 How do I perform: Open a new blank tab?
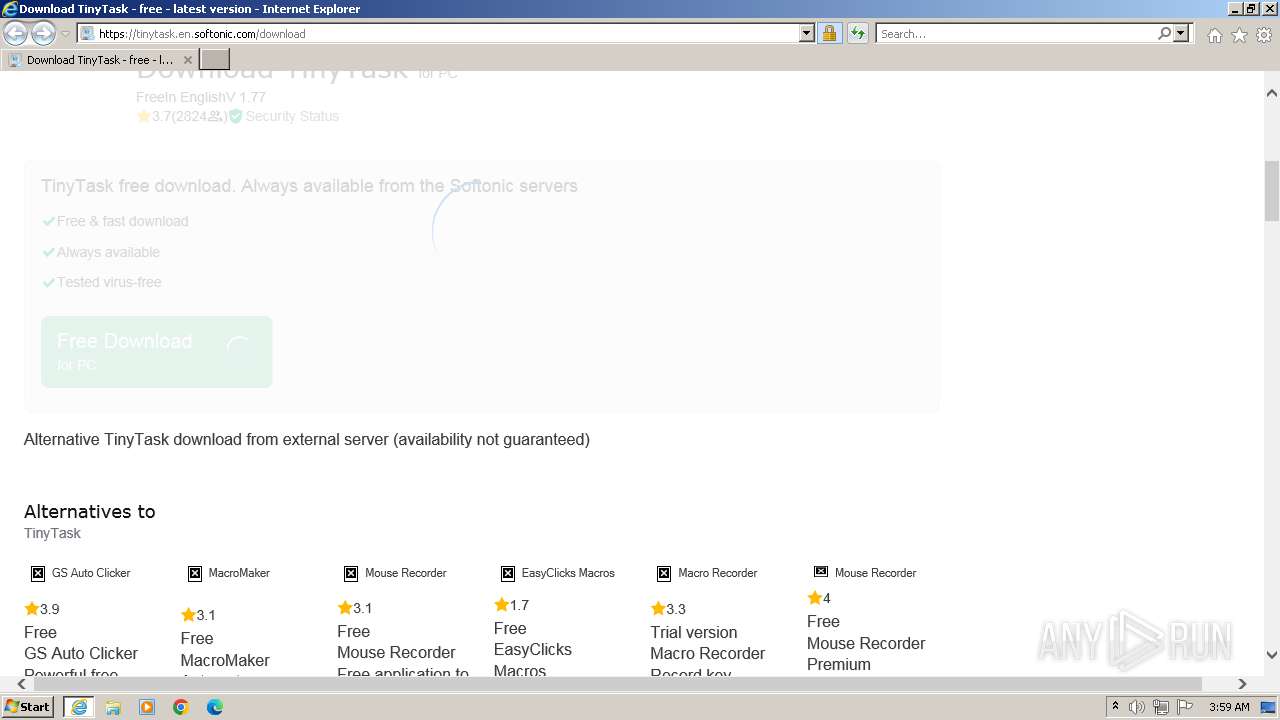[x=215, y=59]
